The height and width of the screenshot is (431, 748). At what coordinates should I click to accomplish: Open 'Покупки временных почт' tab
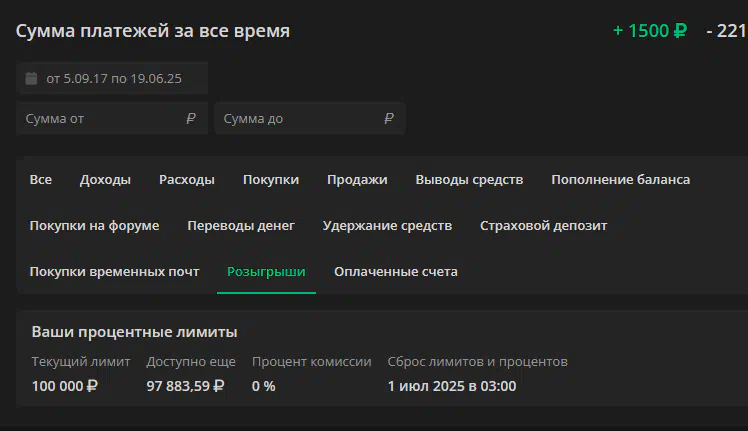(114, 272)
